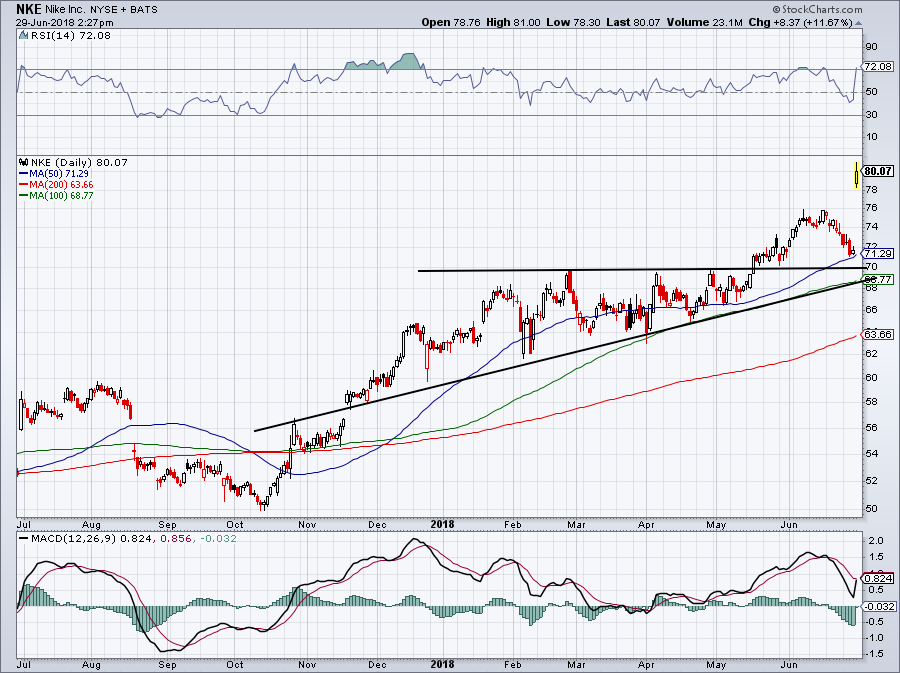Click the NYSE + BATS exchange label
Image resolution: width=900 pixels, height=673 pixels.
123,10
